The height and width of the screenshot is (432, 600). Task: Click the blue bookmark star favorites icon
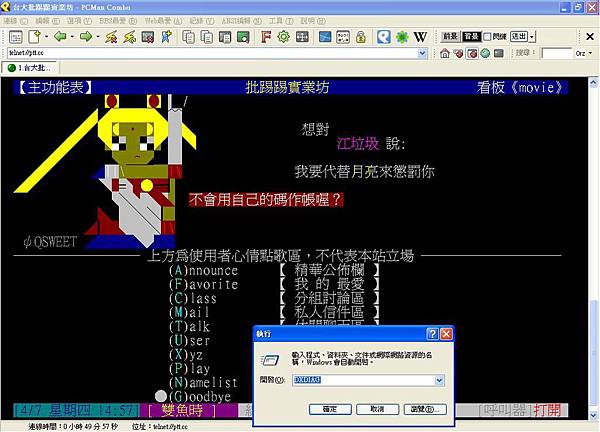[x=166, y=37]
